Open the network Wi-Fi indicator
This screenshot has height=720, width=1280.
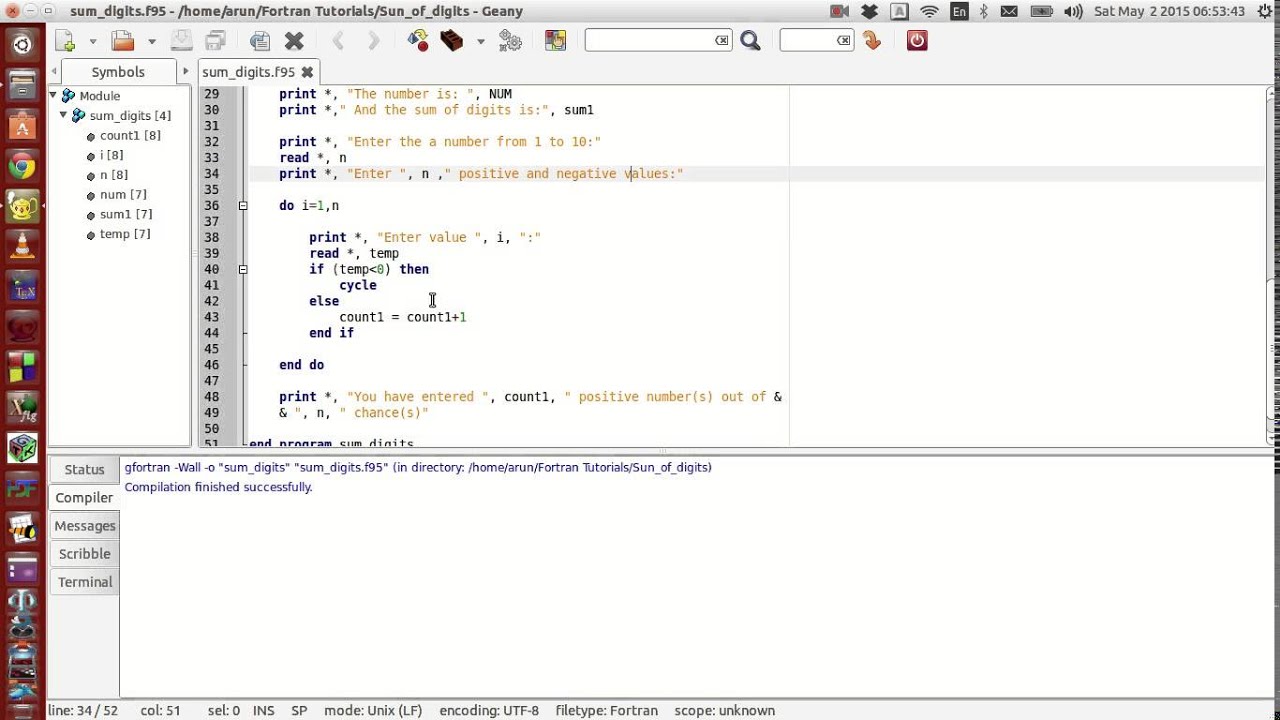tap(929, 12)
